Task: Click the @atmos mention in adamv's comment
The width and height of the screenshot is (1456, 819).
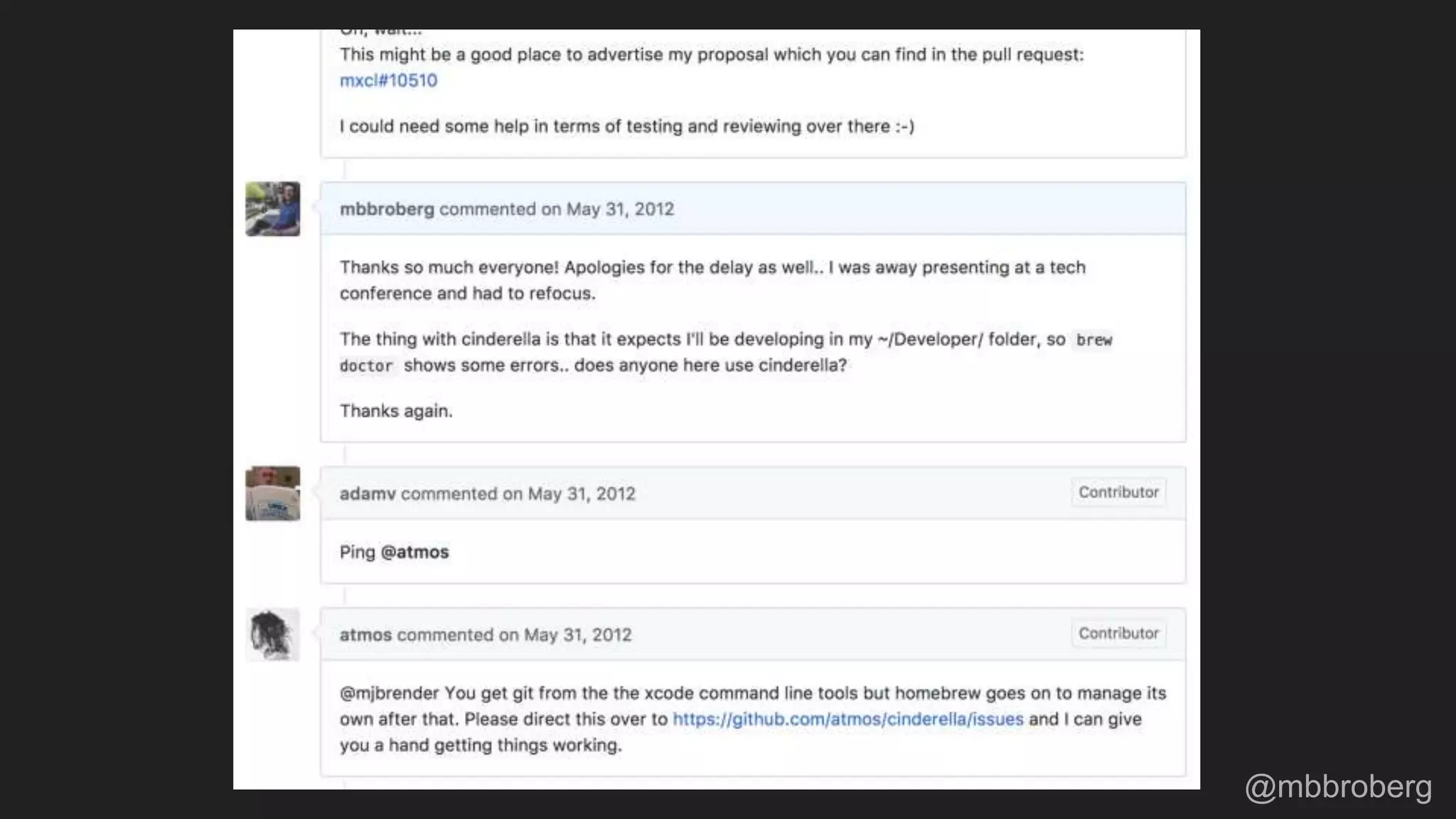Action: (x=414, y=552)
